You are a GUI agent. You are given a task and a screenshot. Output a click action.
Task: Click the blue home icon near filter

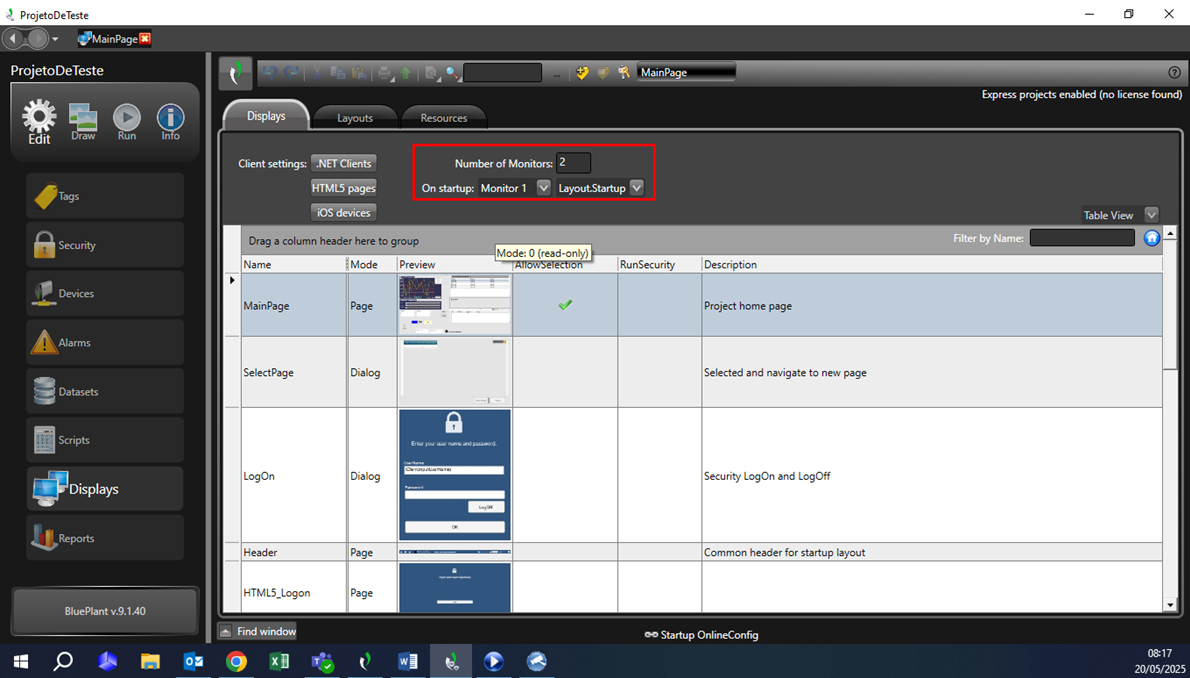pos(1152,238)
